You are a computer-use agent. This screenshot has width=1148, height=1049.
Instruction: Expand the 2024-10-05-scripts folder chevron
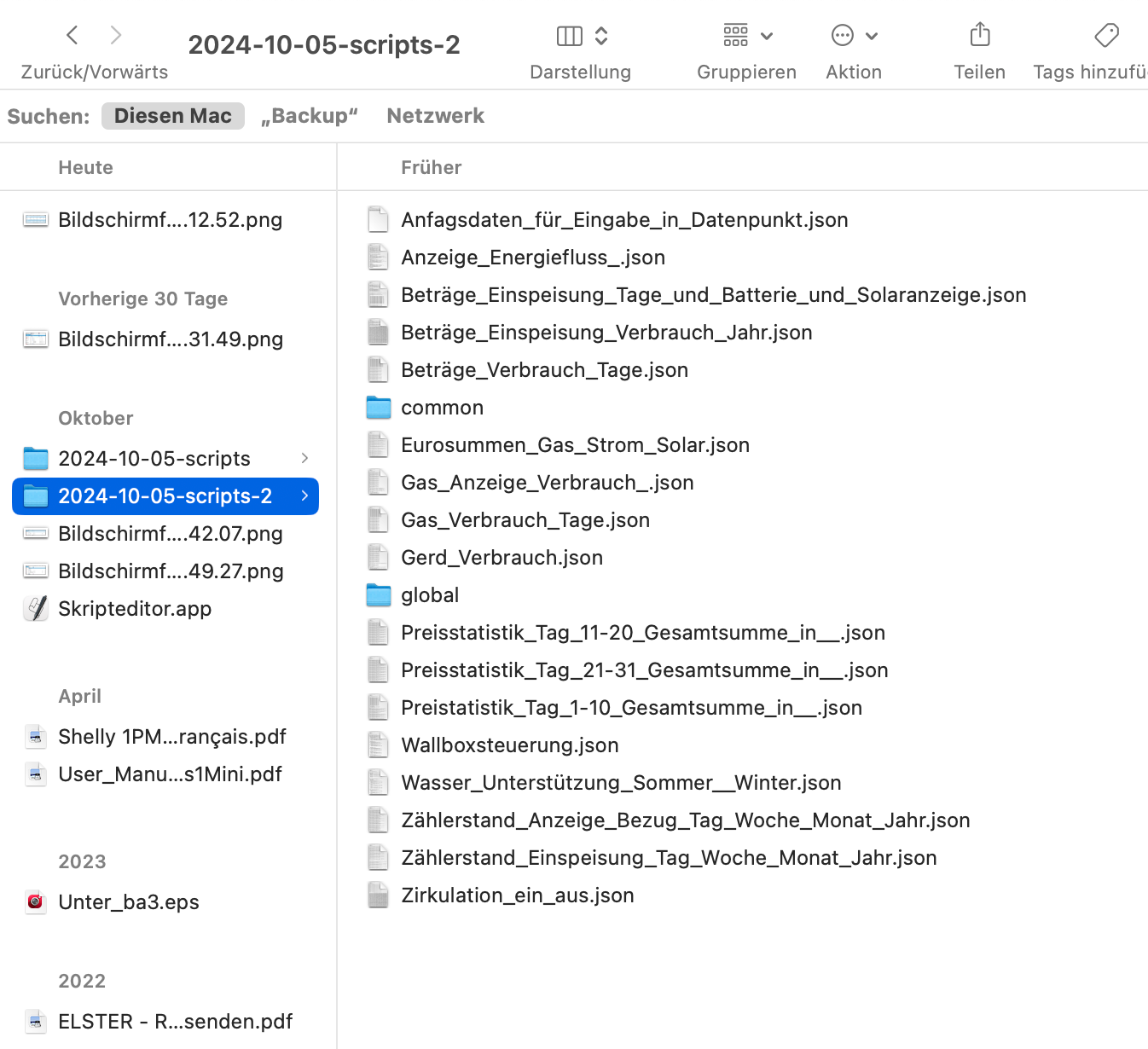(304, 458)
